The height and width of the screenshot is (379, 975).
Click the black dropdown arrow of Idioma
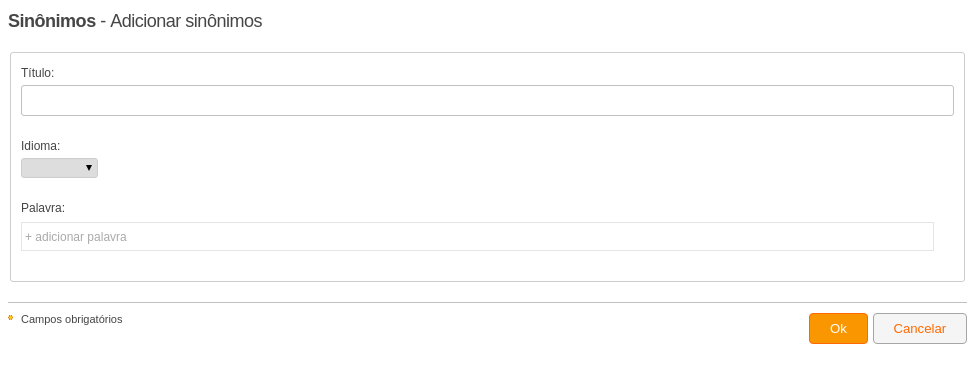(89, 168)
